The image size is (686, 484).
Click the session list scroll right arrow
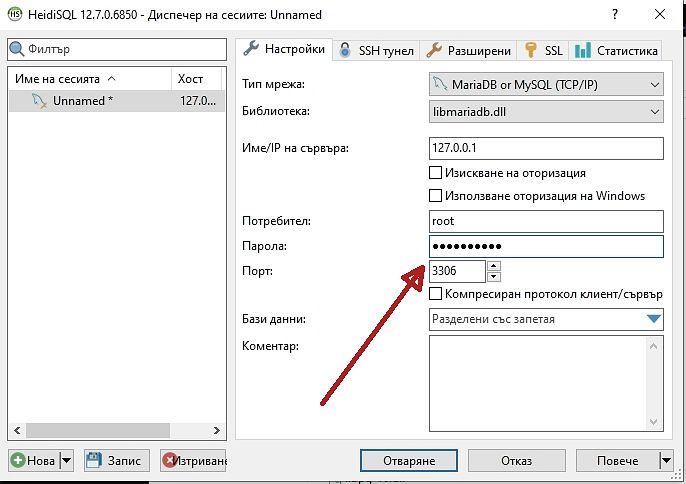(x=216, y=430)
